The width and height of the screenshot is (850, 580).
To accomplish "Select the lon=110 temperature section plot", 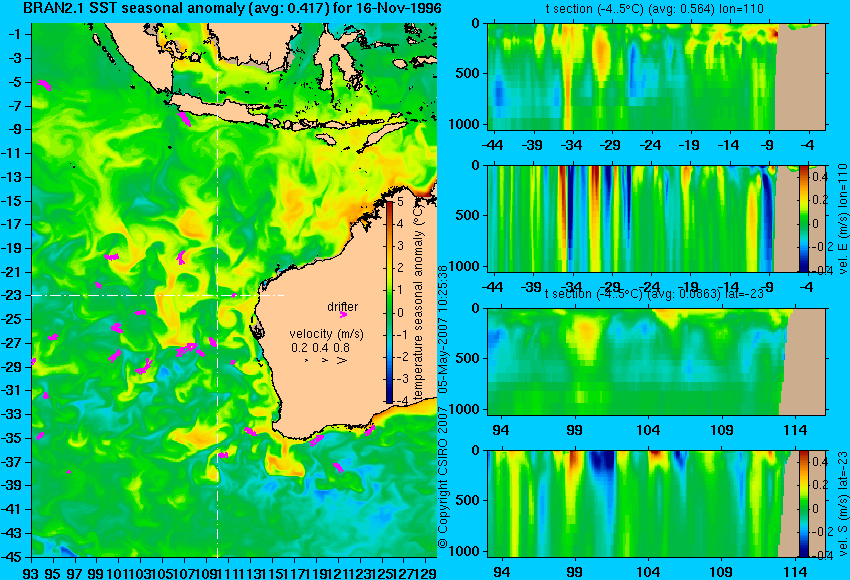I will pos(656,76).
